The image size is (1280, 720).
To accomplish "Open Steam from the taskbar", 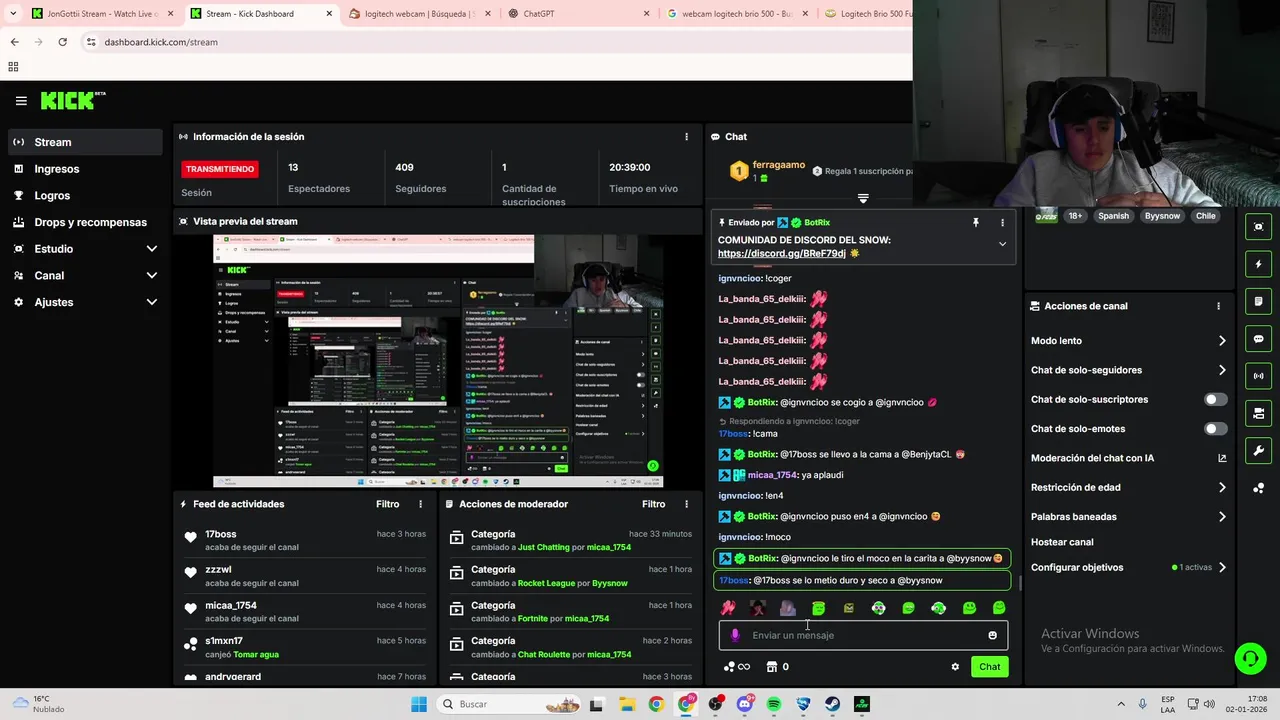I will pos(832,704).
